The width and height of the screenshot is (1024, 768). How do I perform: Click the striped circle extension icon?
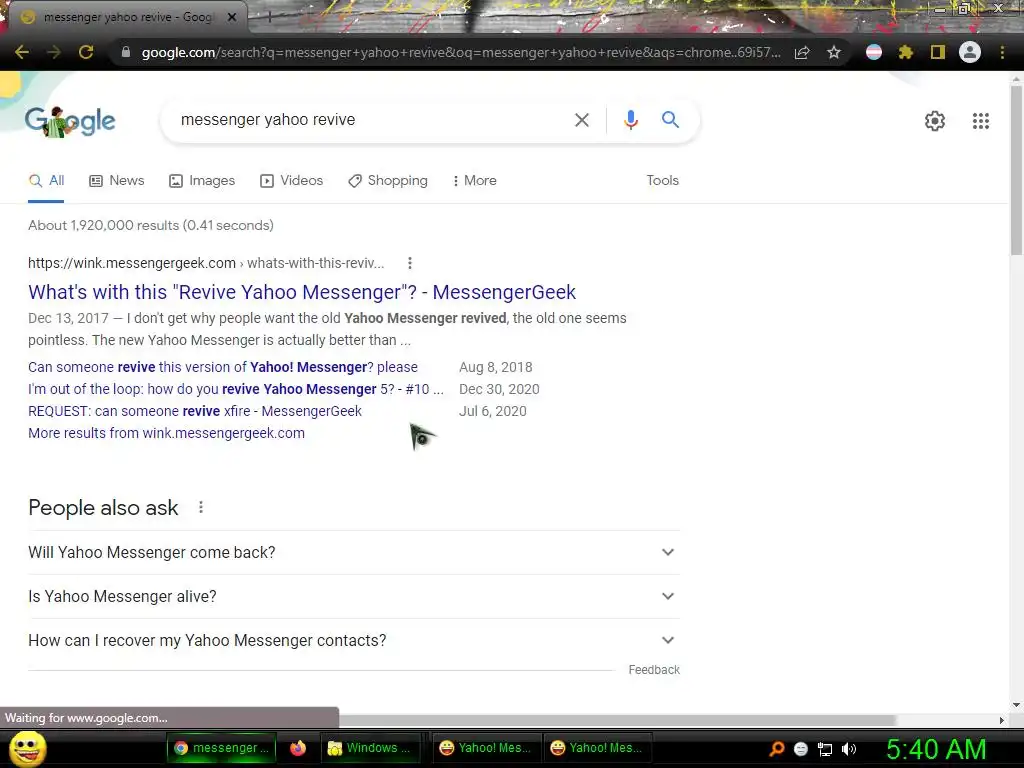click(x=874, y=52)
